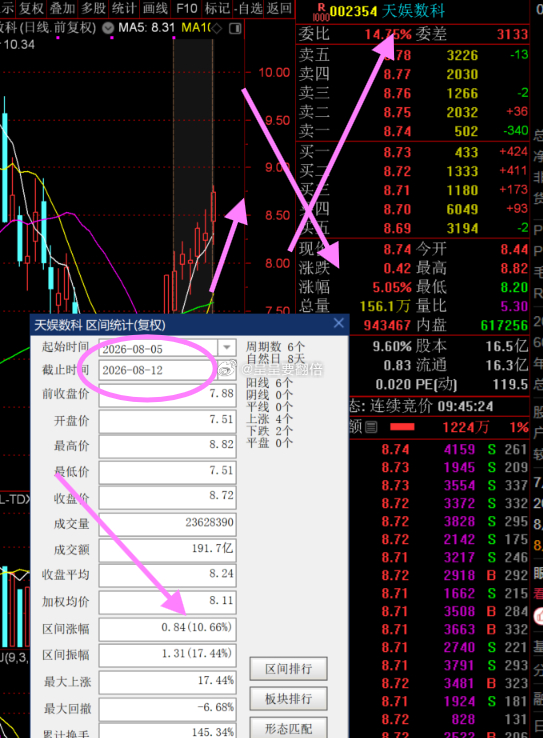Click the 卖三 price 8.76
Viewport: 543px width, 738px height.
pos(397,93)
